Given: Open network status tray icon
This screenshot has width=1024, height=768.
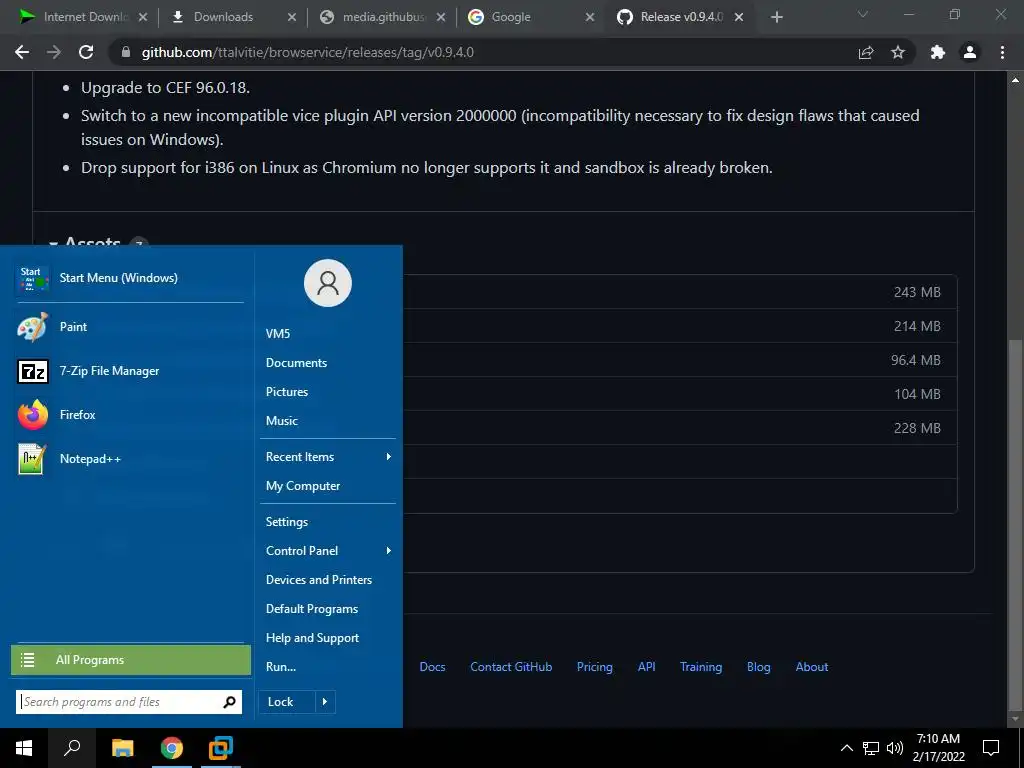Looking at the screenshot, I should [871, 748].
